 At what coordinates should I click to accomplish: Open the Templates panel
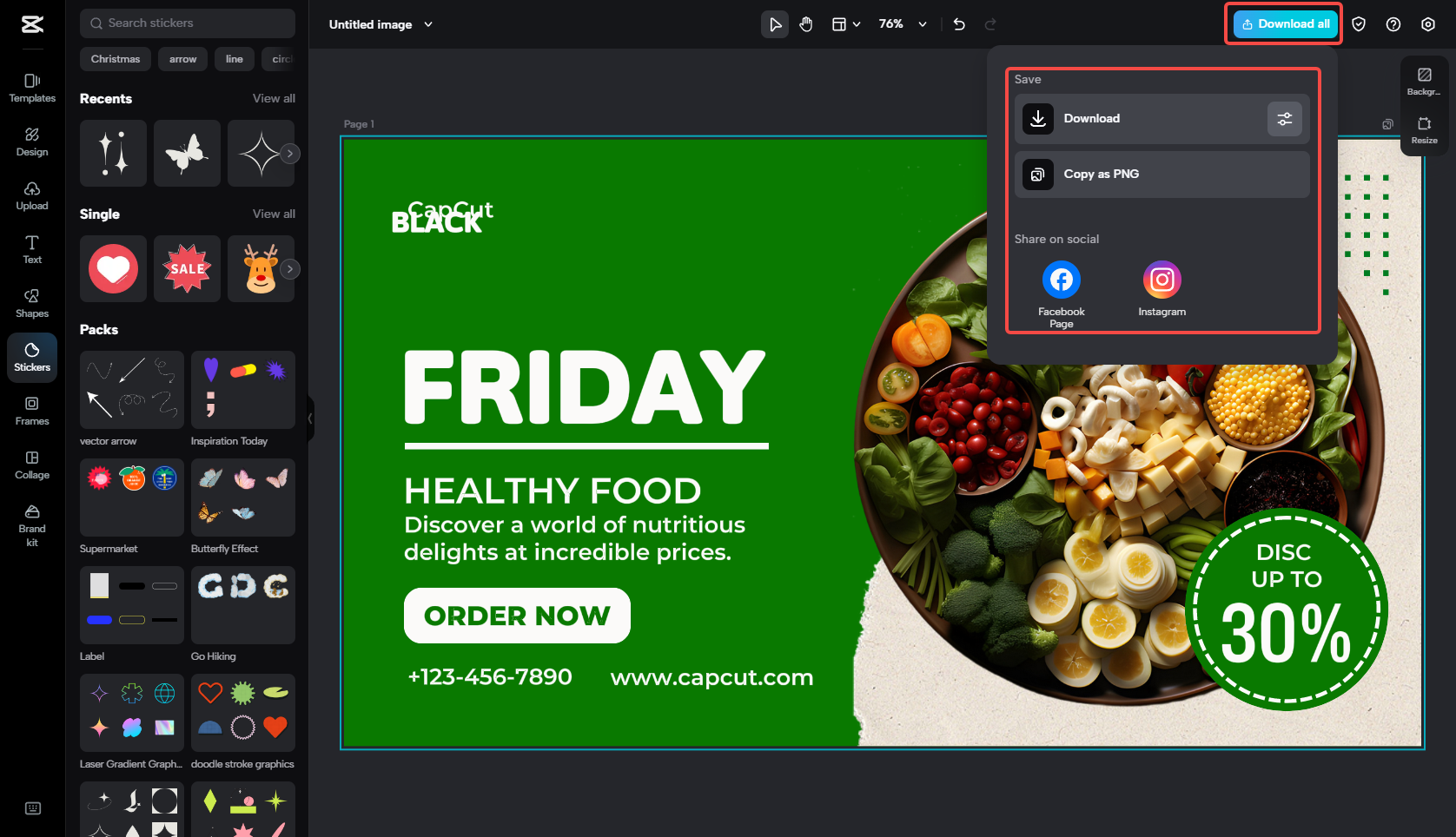tap(32, 88)
